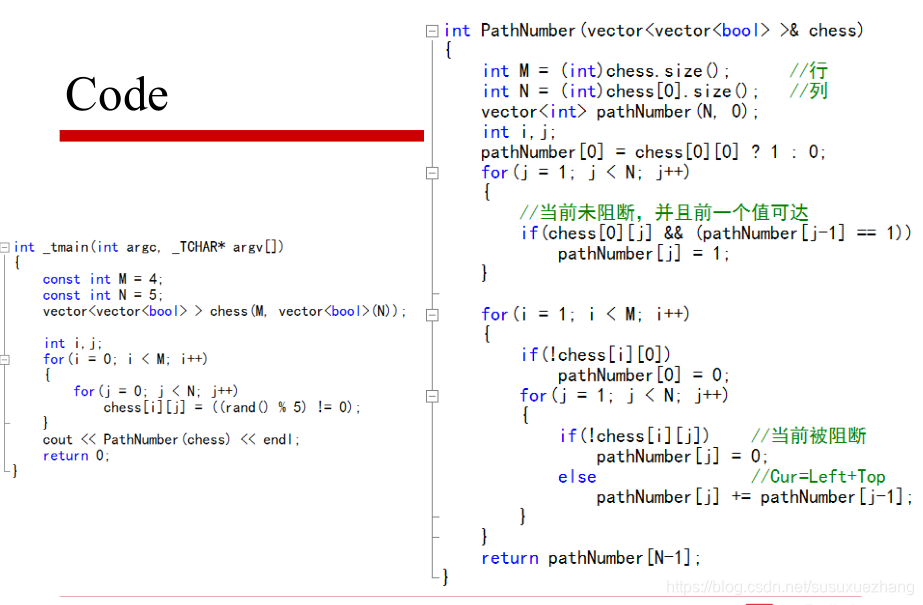Collapse the for(i = 0; i < M) loop fold
Image resolution: width=923 pixels, height=605 pixels.
[x=5, y=360]
